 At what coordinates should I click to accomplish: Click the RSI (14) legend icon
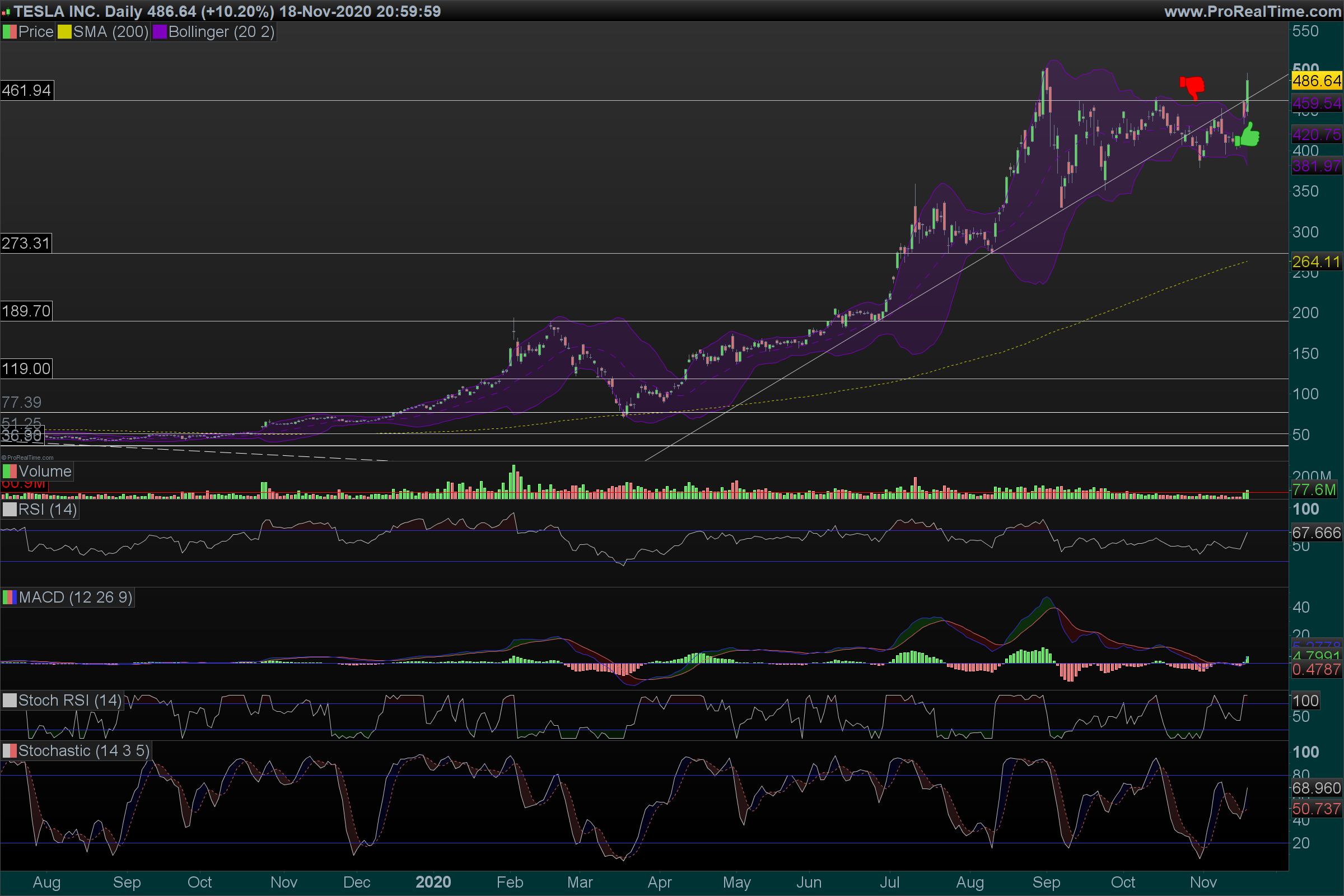click(10, 509)
